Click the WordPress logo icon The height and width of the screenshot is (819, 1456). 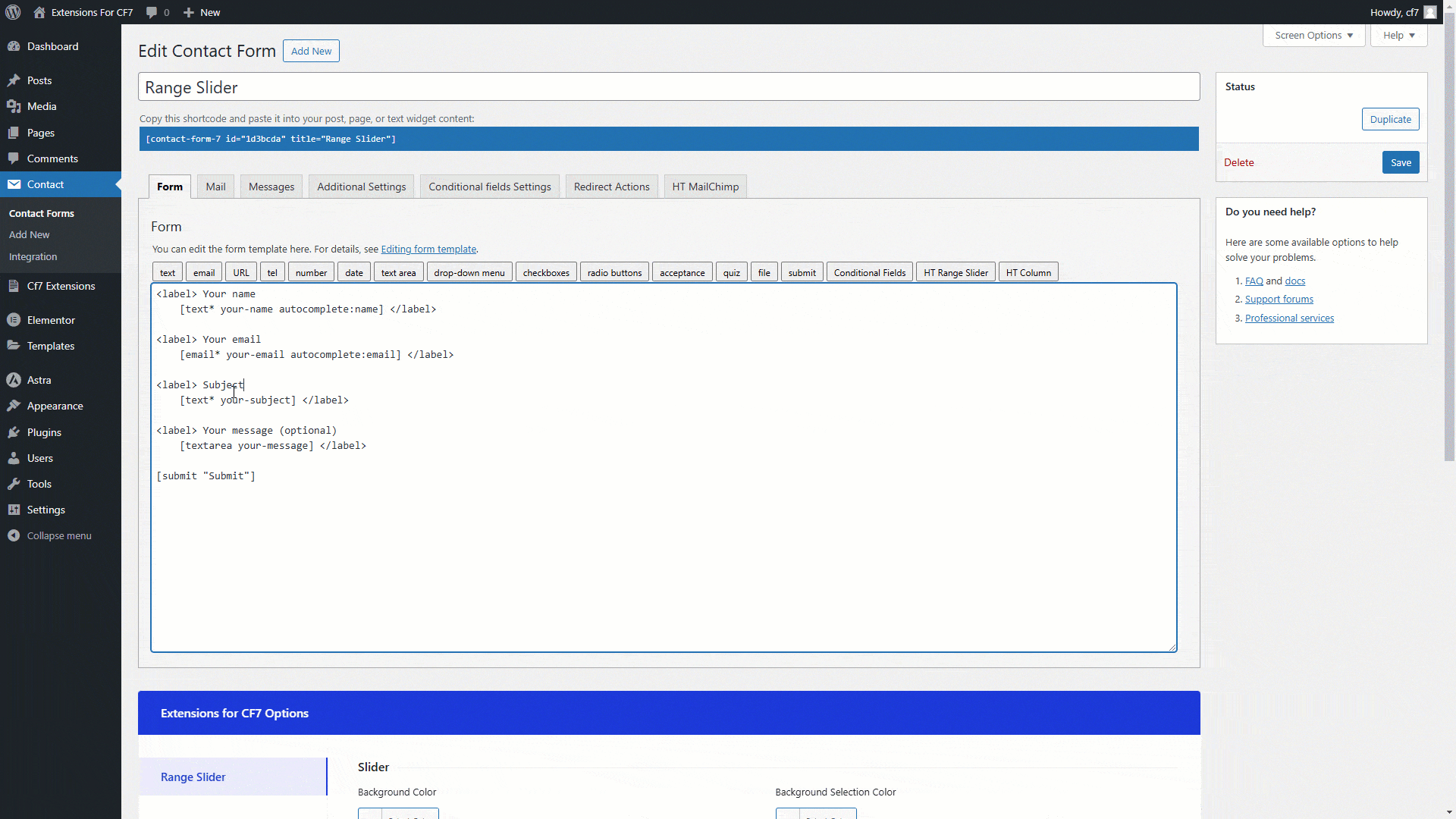(x=13, y=12)
